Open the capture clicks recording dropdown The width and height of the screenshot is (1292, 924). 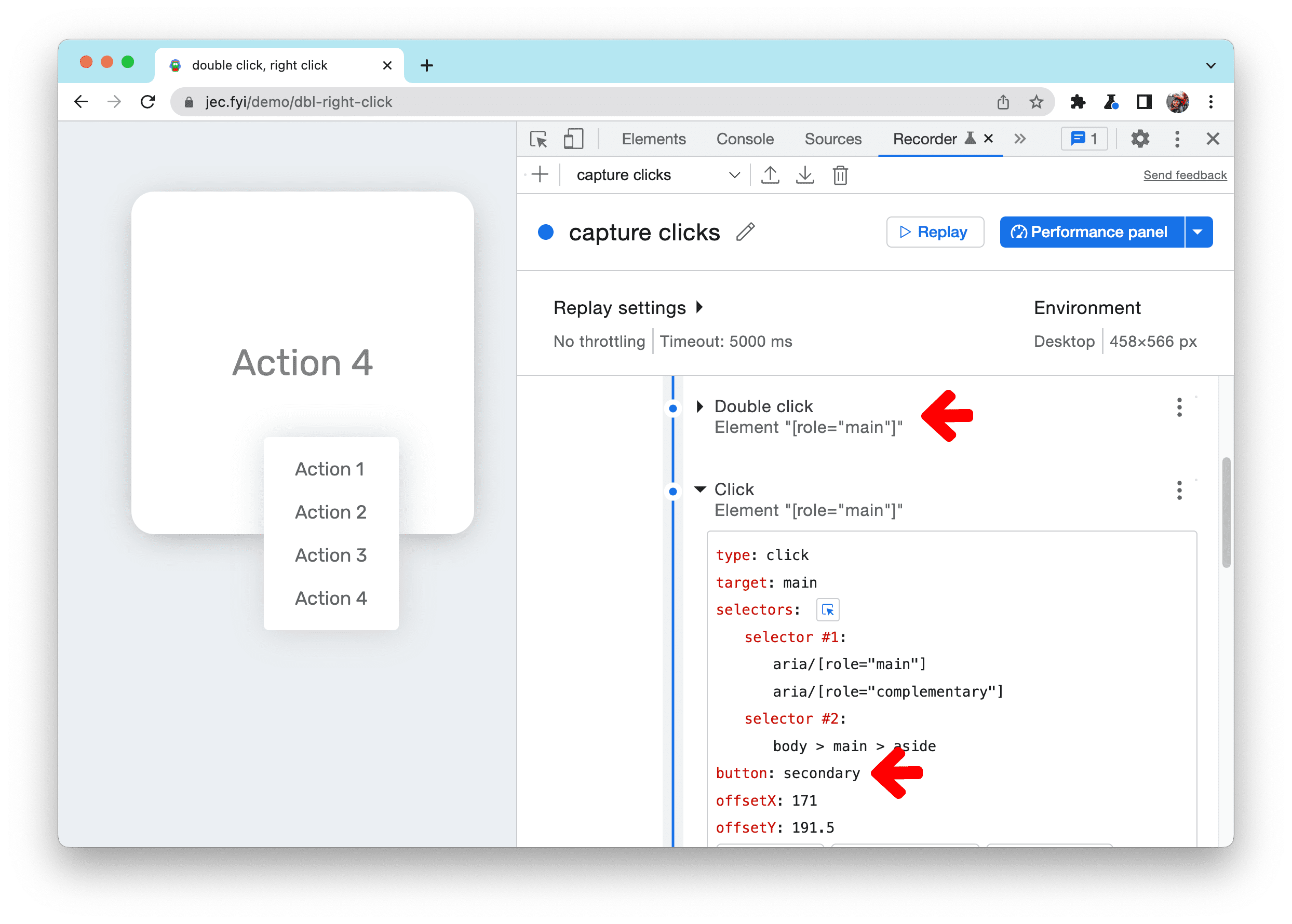click(x=732, y=174)
